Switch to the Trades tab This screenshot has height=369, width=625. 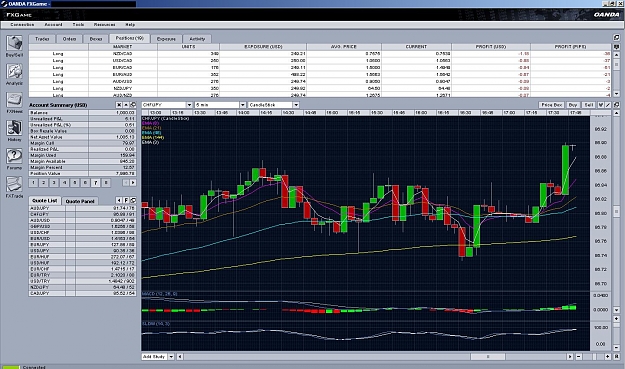point(42,39)
